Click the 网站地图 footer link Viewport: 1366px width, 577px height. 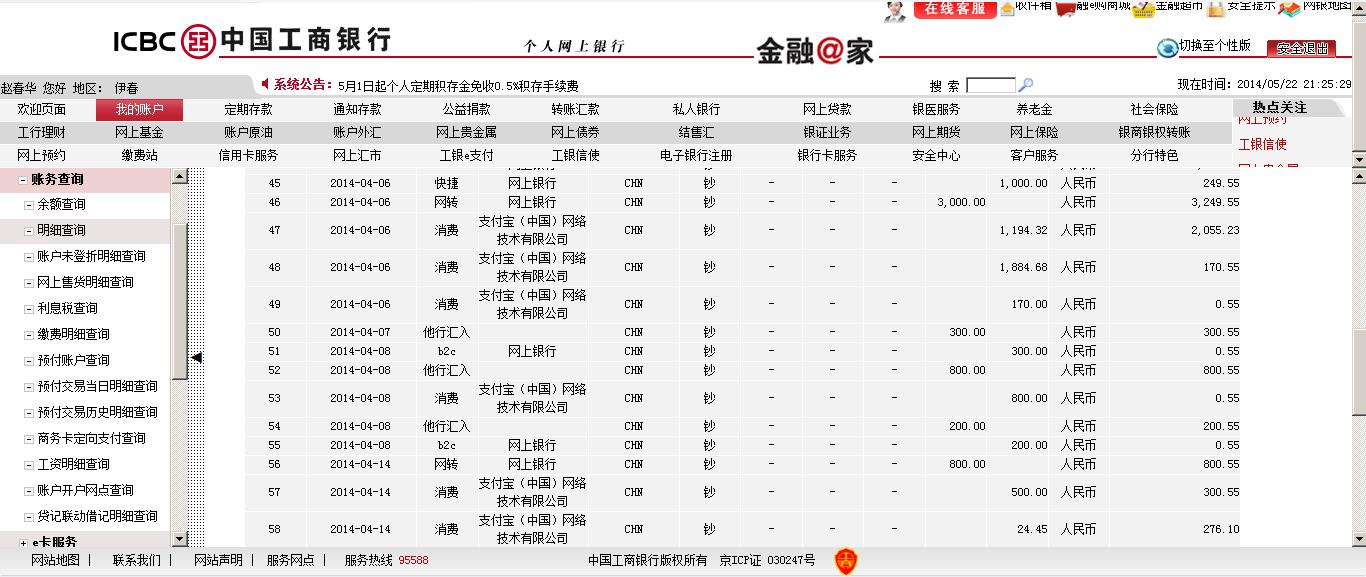click(x=55, y=560)
